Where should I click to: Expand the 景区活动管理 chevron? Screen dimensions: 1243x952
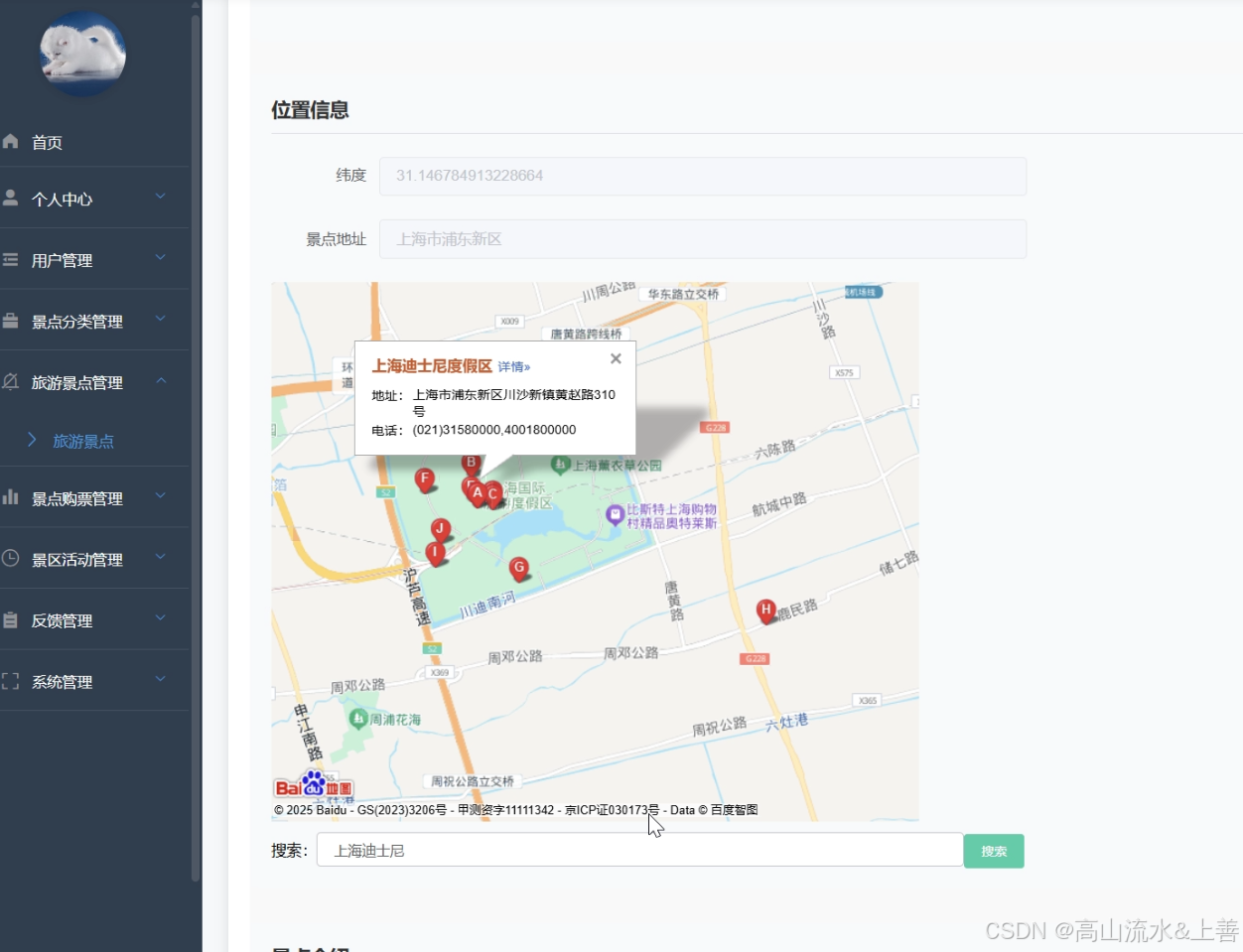click(161, 557)
